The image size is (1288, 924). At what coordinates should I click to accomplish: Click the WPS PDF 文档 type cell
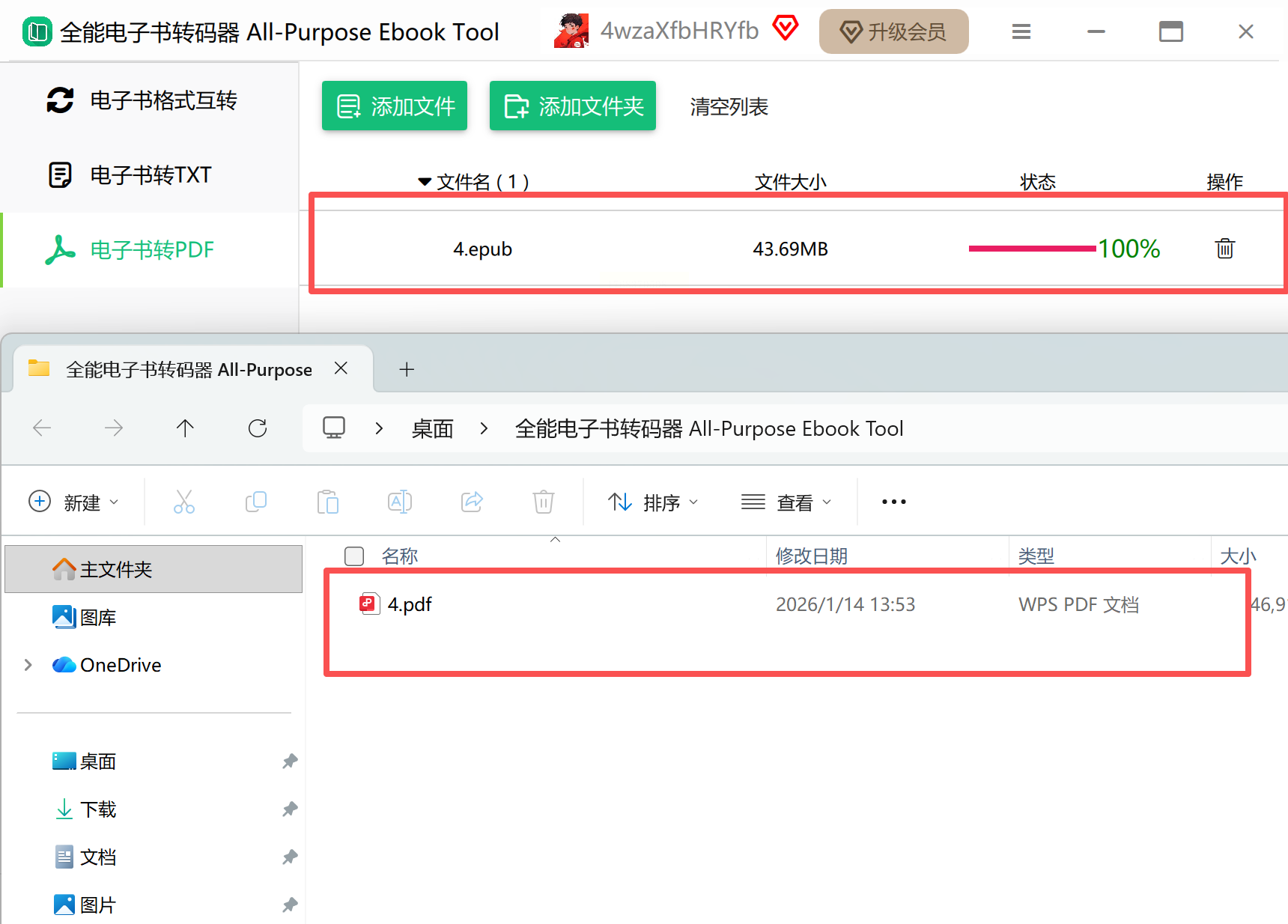(1078, 604)
